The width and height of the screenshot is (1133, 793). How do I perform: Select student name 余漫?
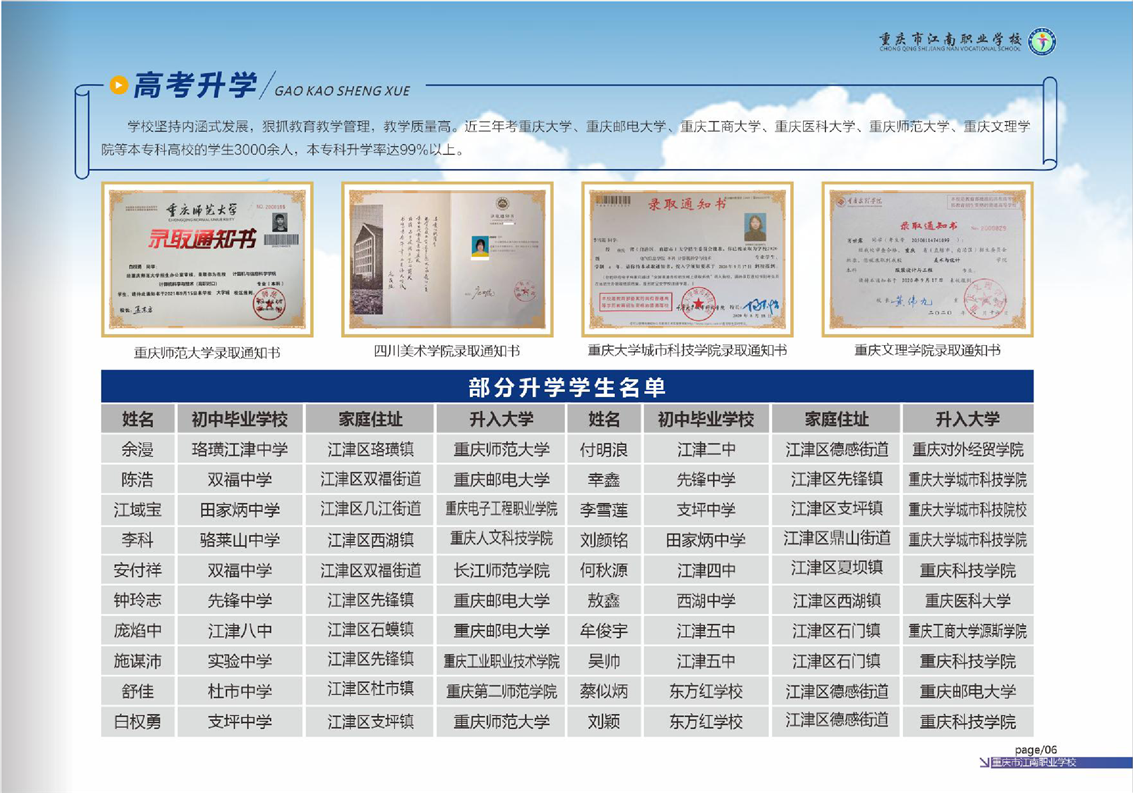[x=137, y=450]
